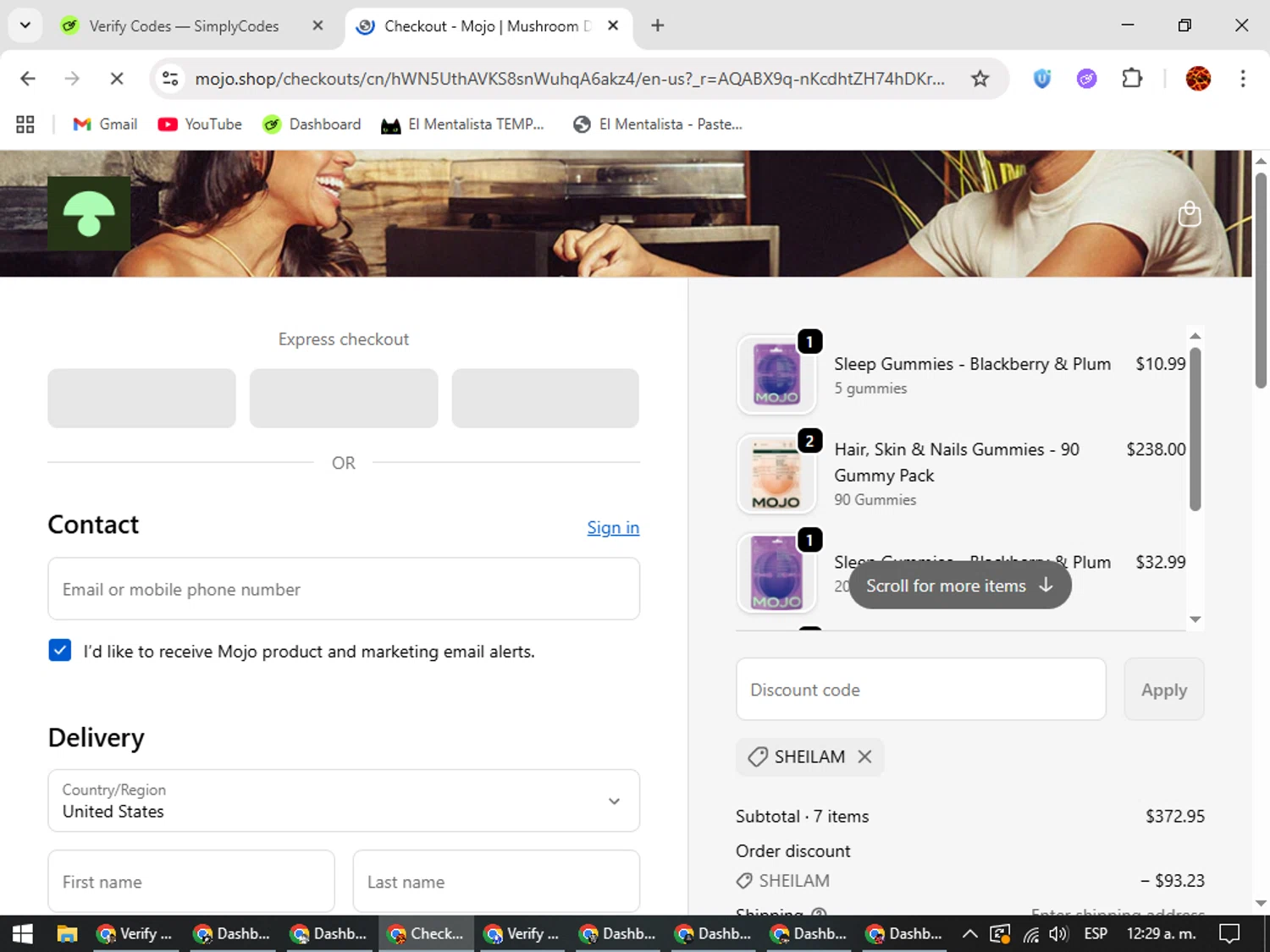Click the Sleep Gummies 5 gummies thumbnail

pos(776,375)
